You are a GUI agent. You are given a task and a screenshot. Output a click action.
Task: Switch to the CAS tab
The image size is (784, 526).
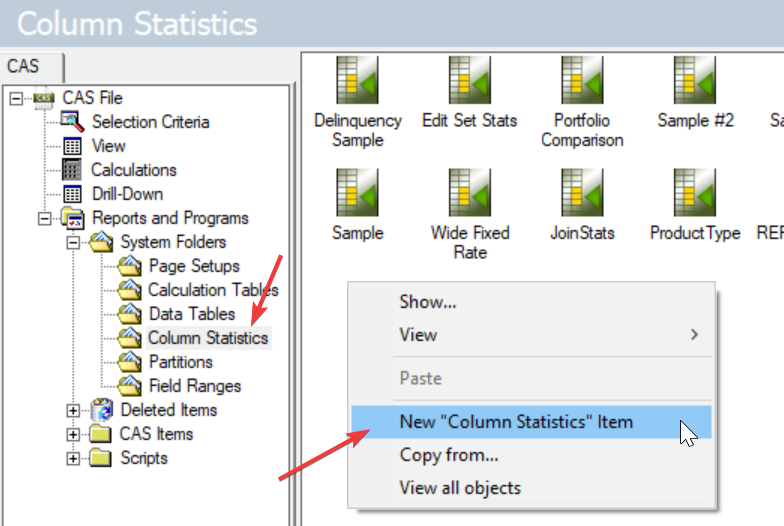click(24, 66)
